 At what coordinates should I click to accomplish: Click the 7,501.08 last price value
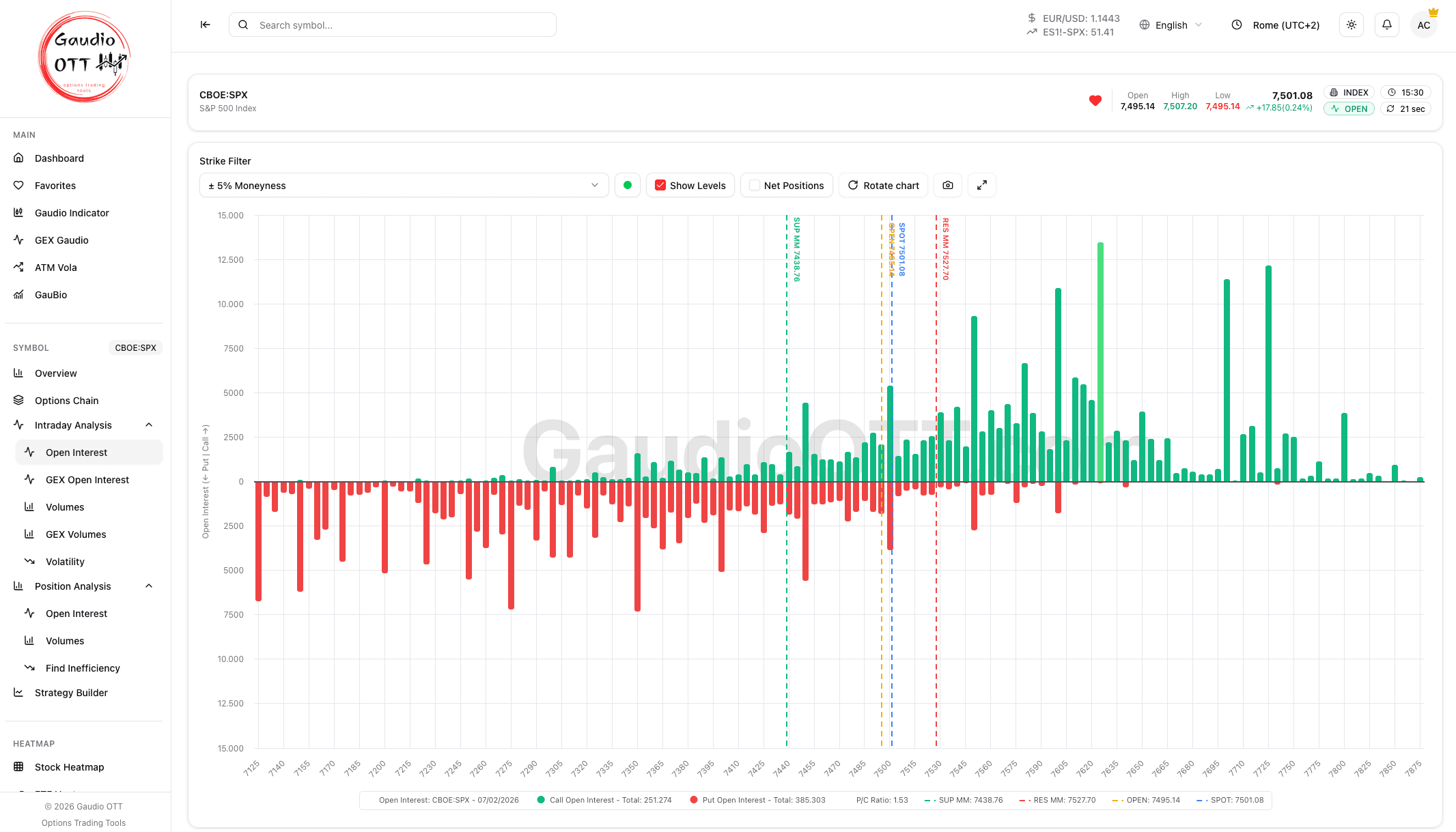[x=1292, y=96]
